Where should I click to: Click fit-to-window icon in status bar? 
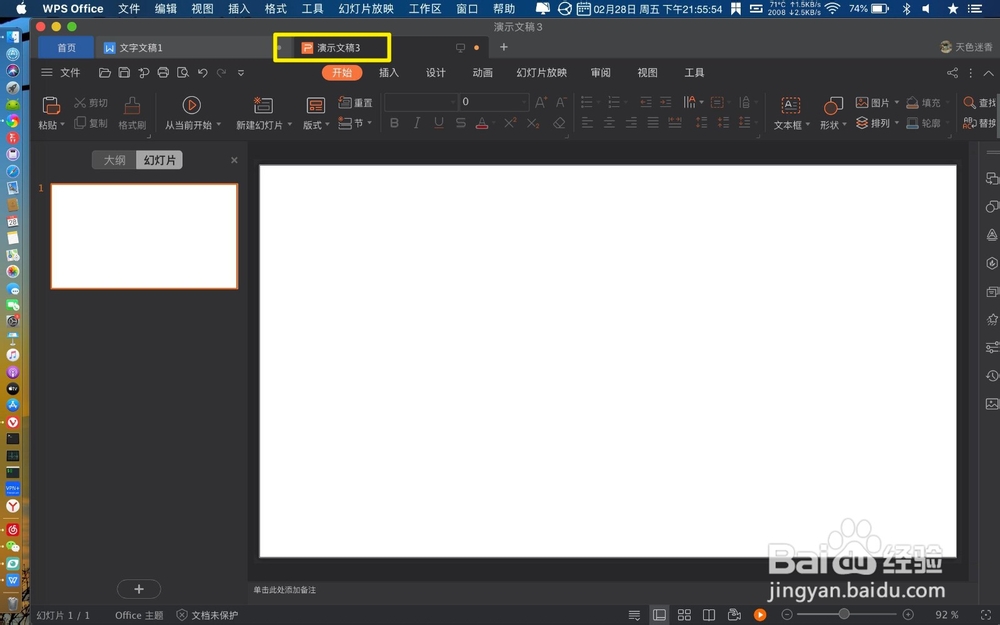(986, 615)
